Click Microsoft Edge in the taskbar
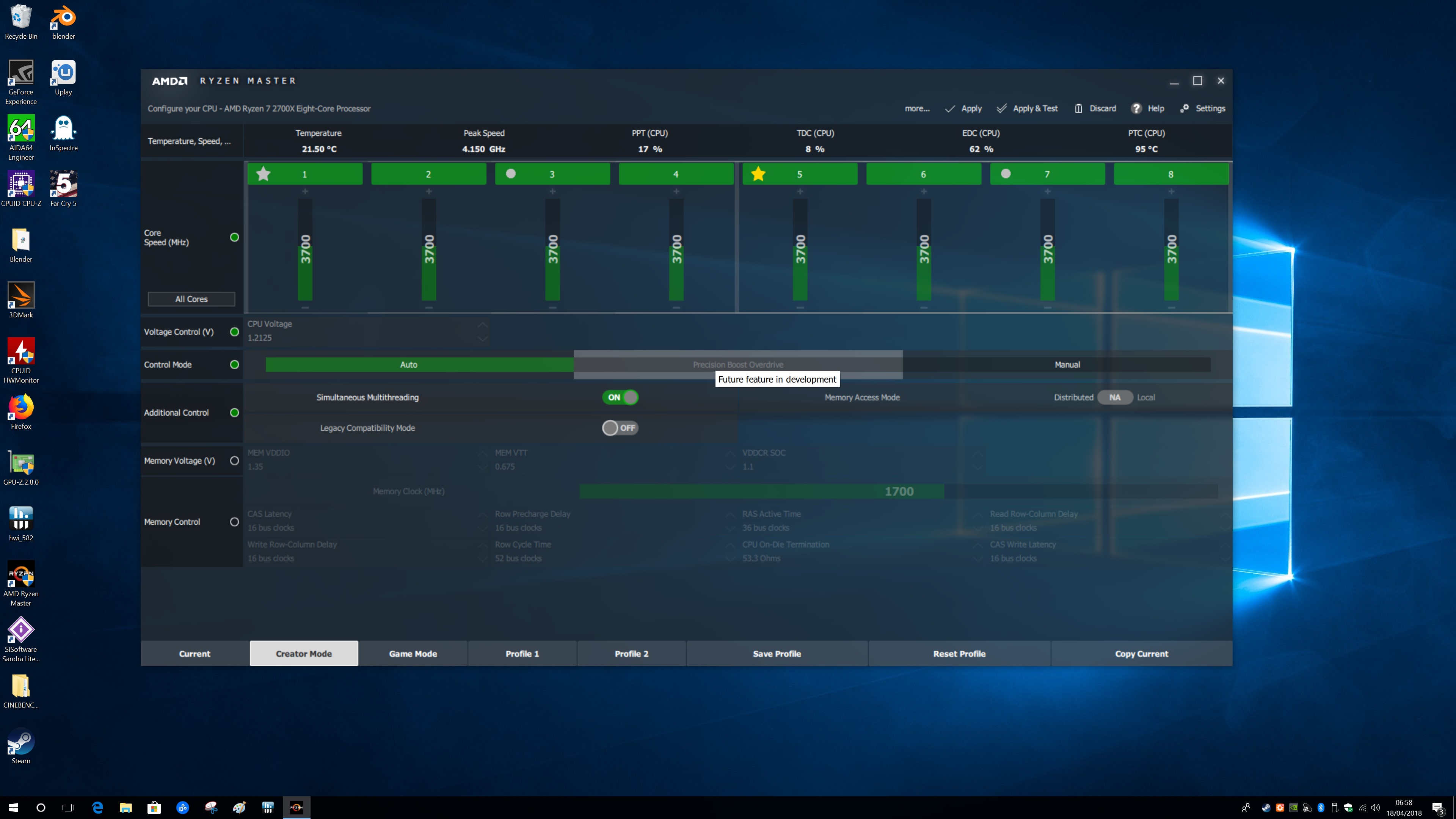The width and height of the screenshot is (1456, 819). (97, 807)
